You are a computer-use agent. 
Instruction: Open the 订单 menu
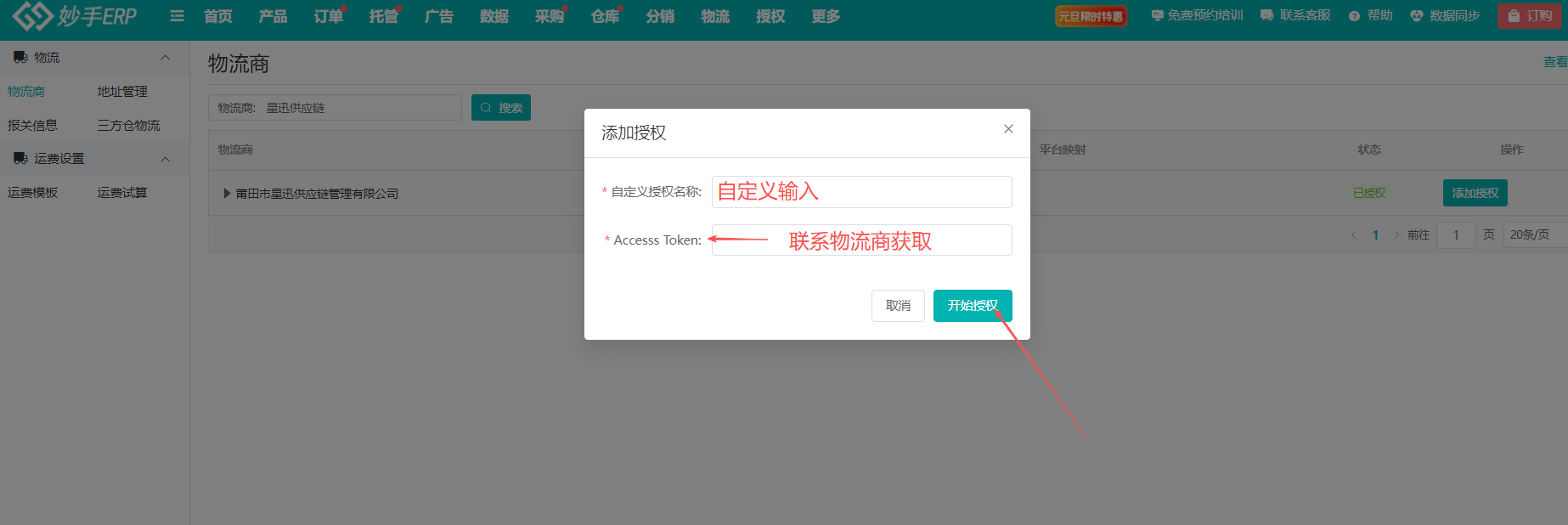[329, 16]
